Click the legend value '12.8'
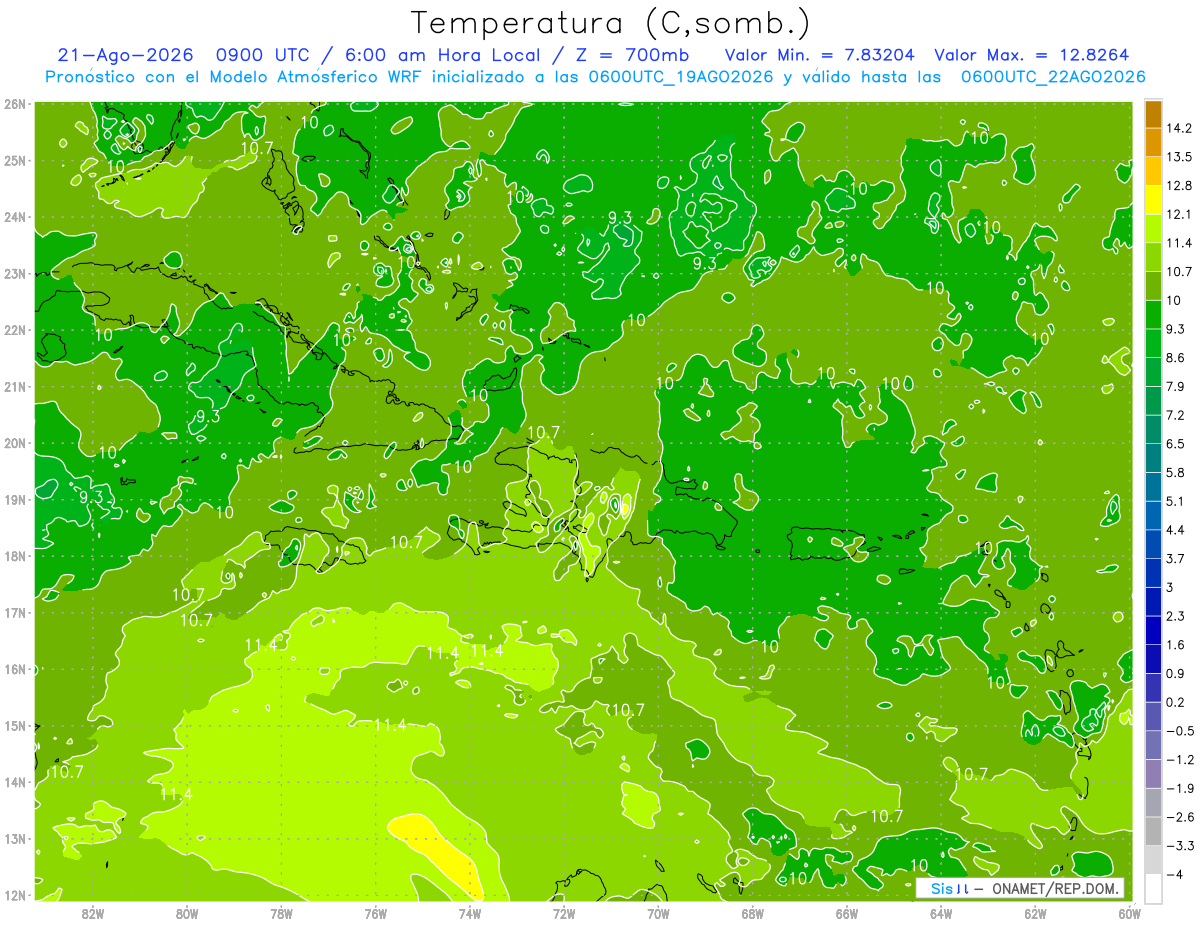The height and width of the screenshot is (927, 1200). tap(1179, 185)
